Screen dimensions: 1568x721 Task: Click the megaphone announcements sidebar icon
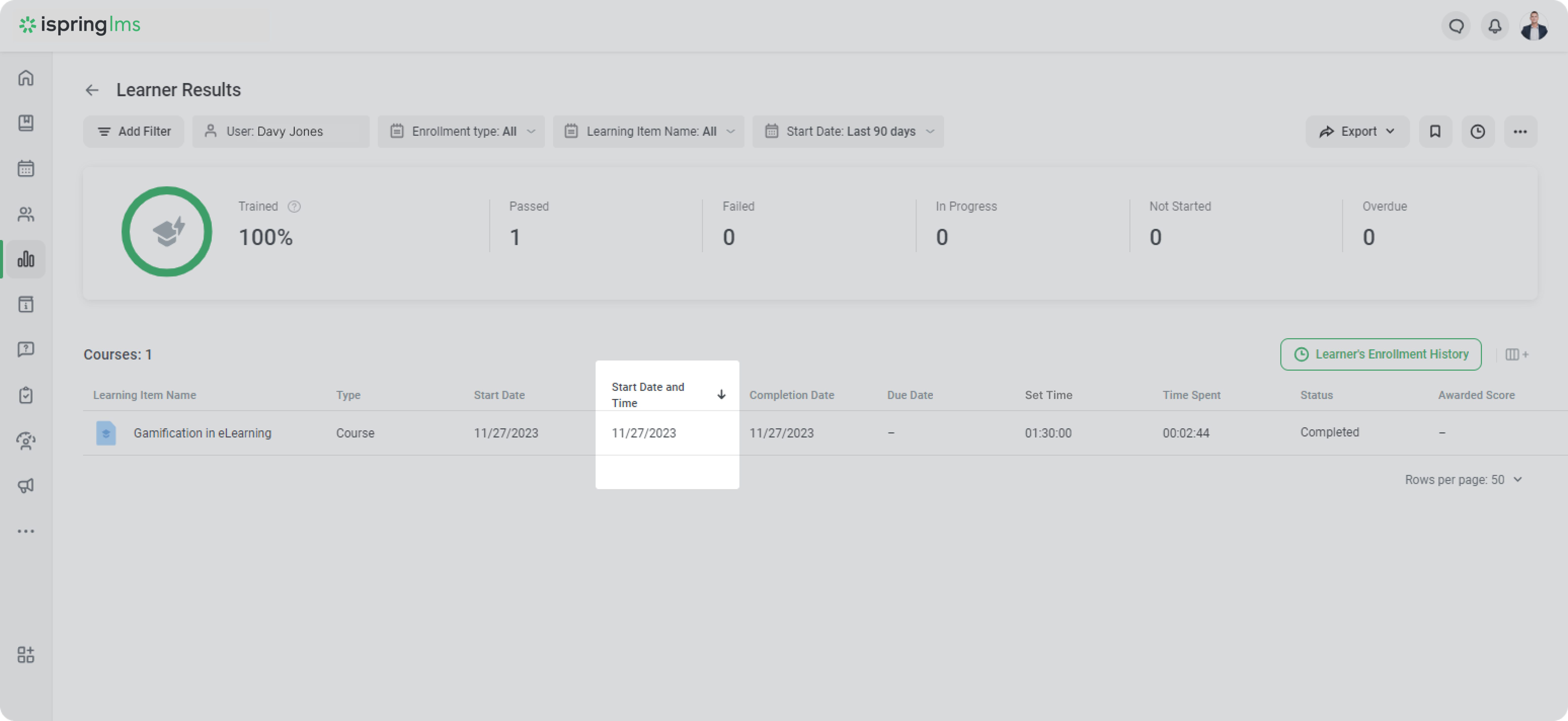pos(26,486)
